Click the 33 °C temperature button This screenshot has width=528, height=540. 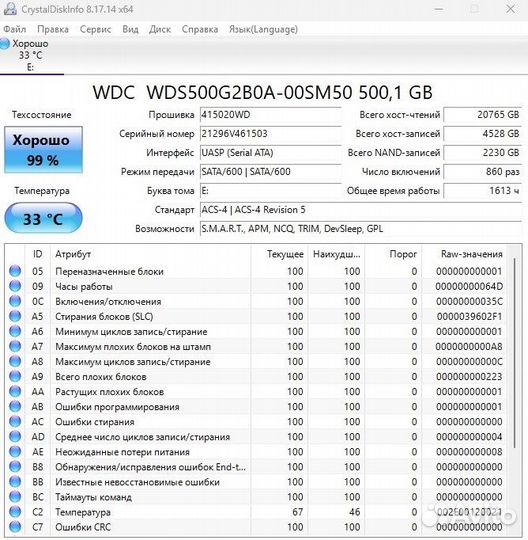[x=43, y=219]
